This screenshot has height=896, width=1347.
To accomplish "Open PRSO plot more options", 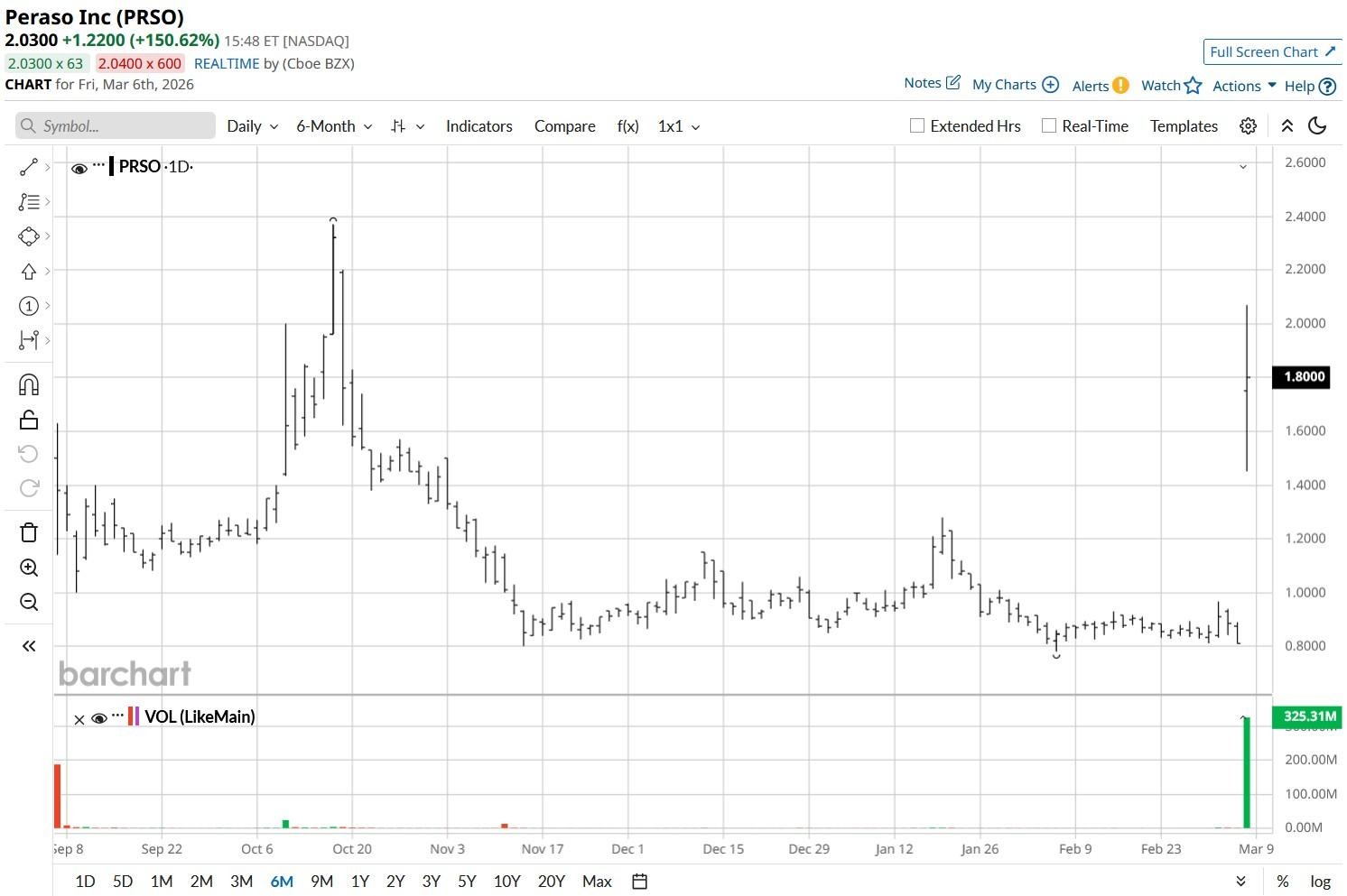I will (98, 165).
